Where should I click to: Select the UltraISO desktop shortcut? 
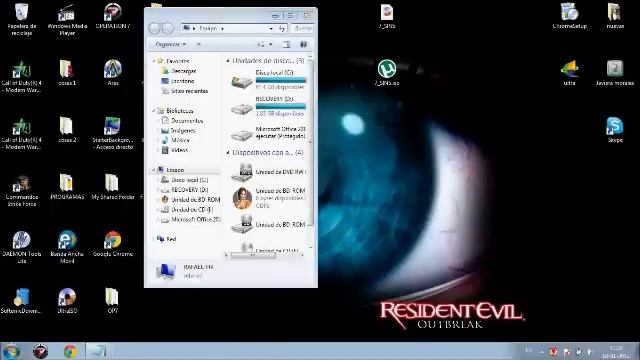[67, 300]
